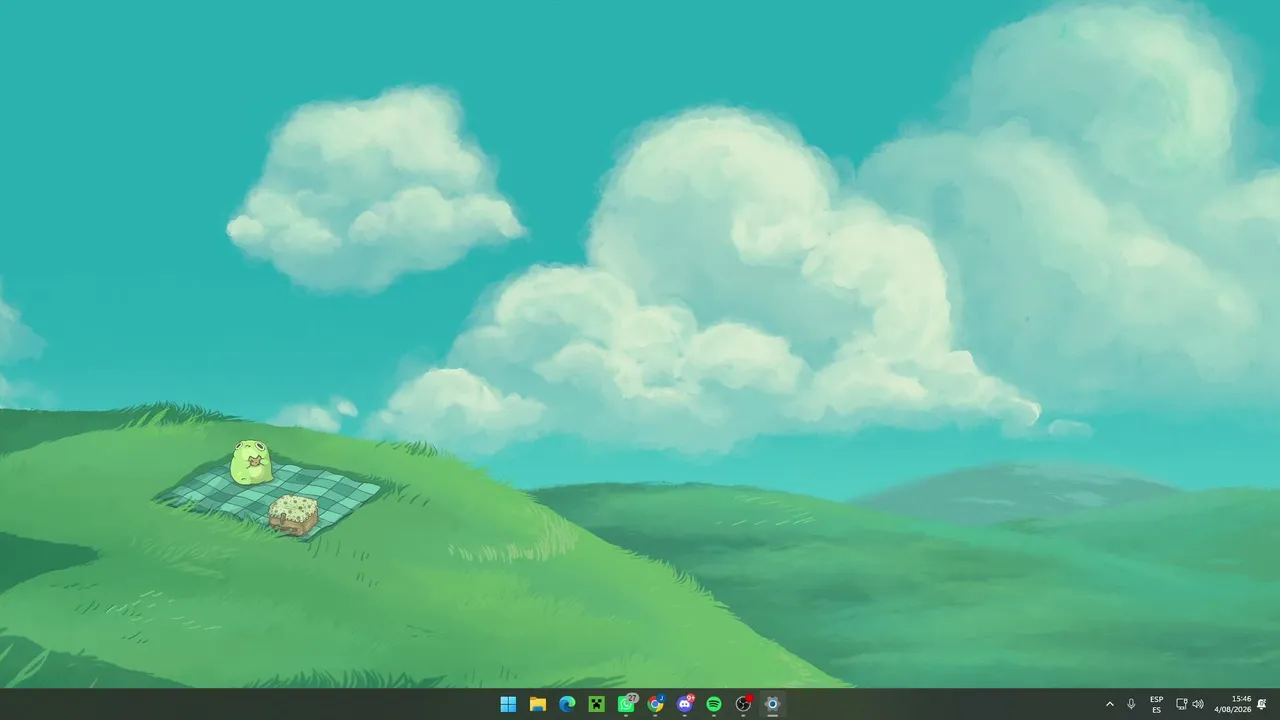Launch Minecraft from the taskbar
The image size is (1280, 720).
[x=597, y=704]
